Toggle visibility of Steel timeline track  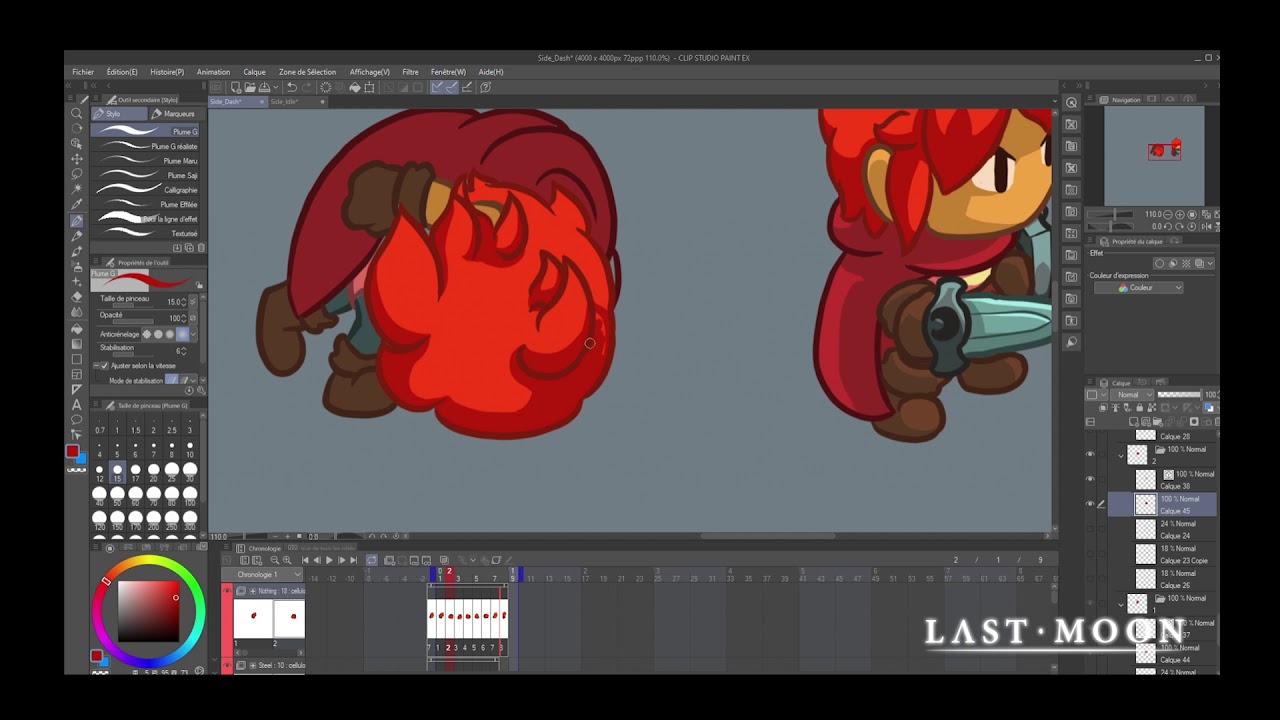227,665
